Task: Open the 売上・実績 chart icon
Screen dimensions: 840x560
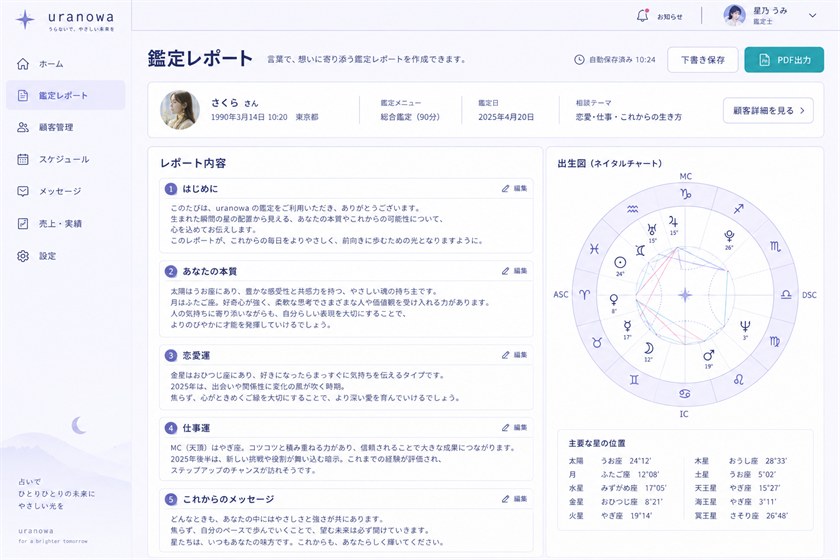Action: click(23, 223)
